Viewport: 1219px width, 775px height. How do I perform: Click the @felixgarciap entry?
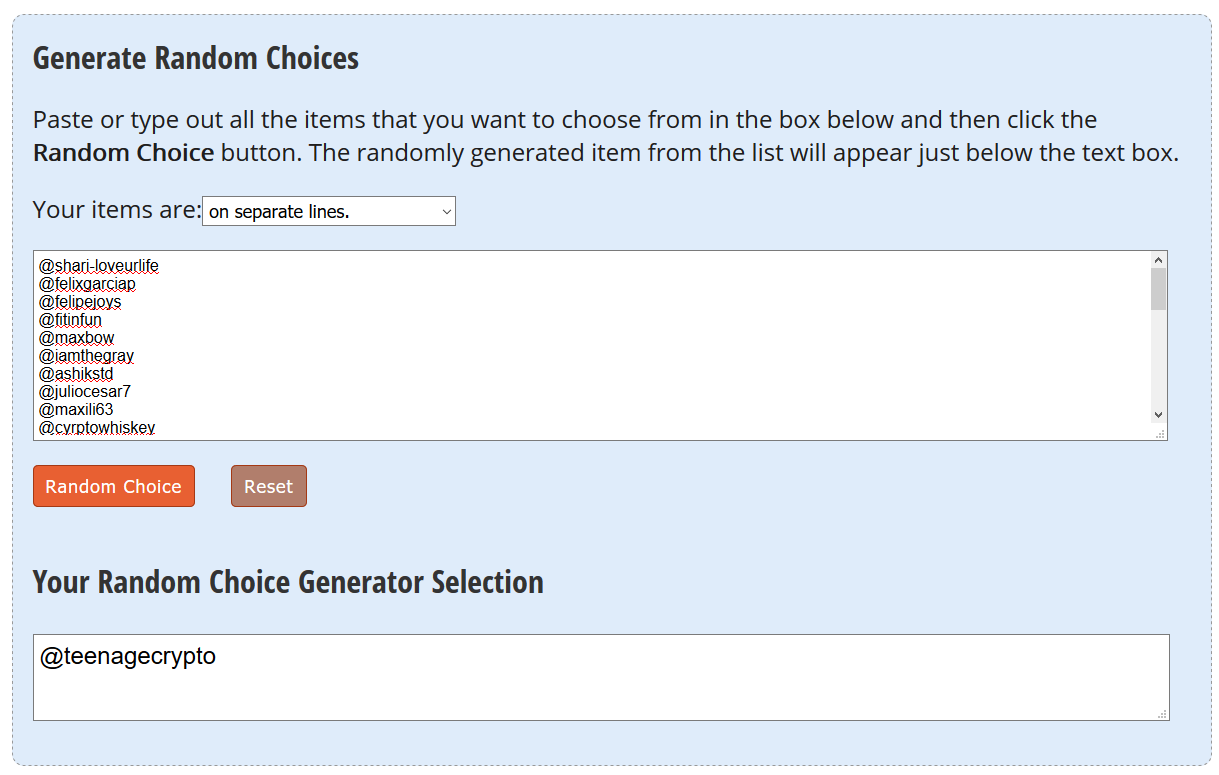(87, 284)
